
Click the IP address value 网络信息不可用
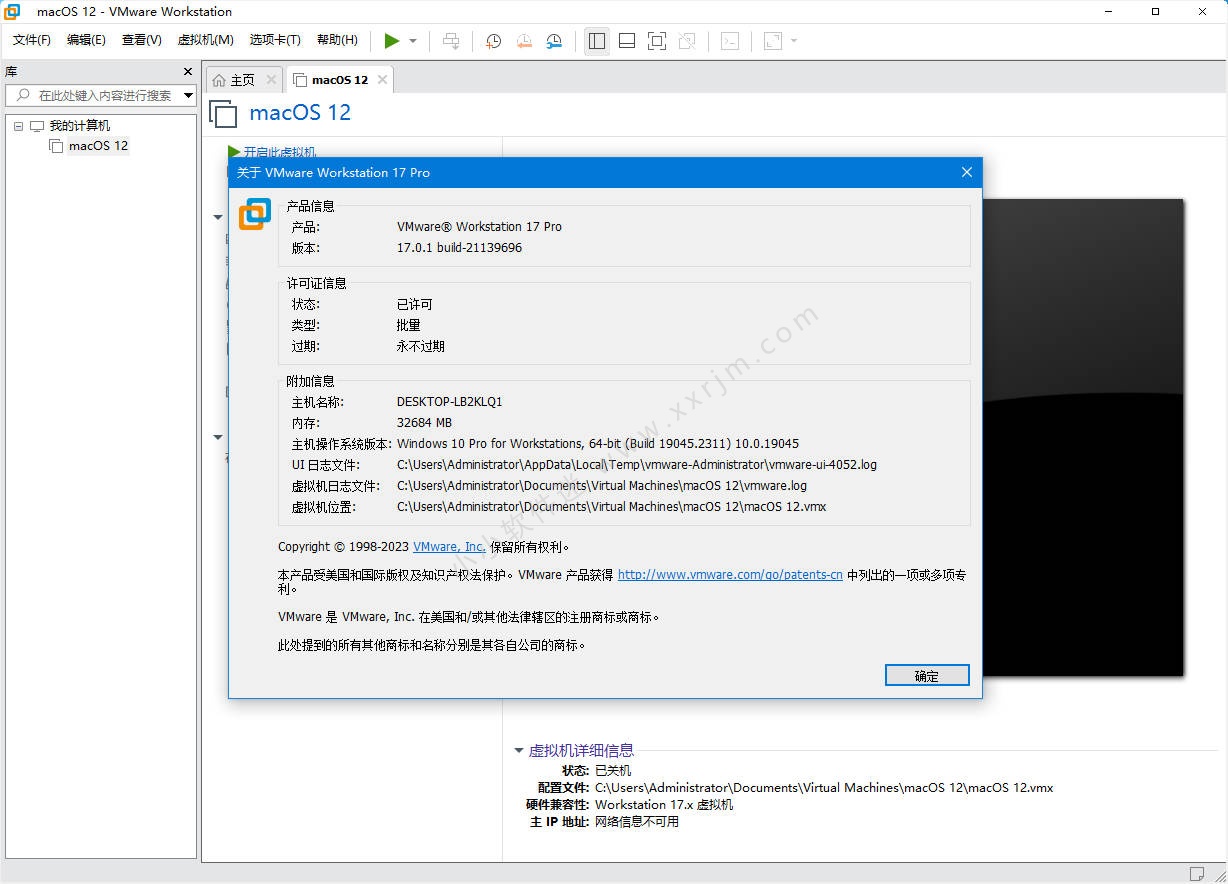click(x=637, y=822)
